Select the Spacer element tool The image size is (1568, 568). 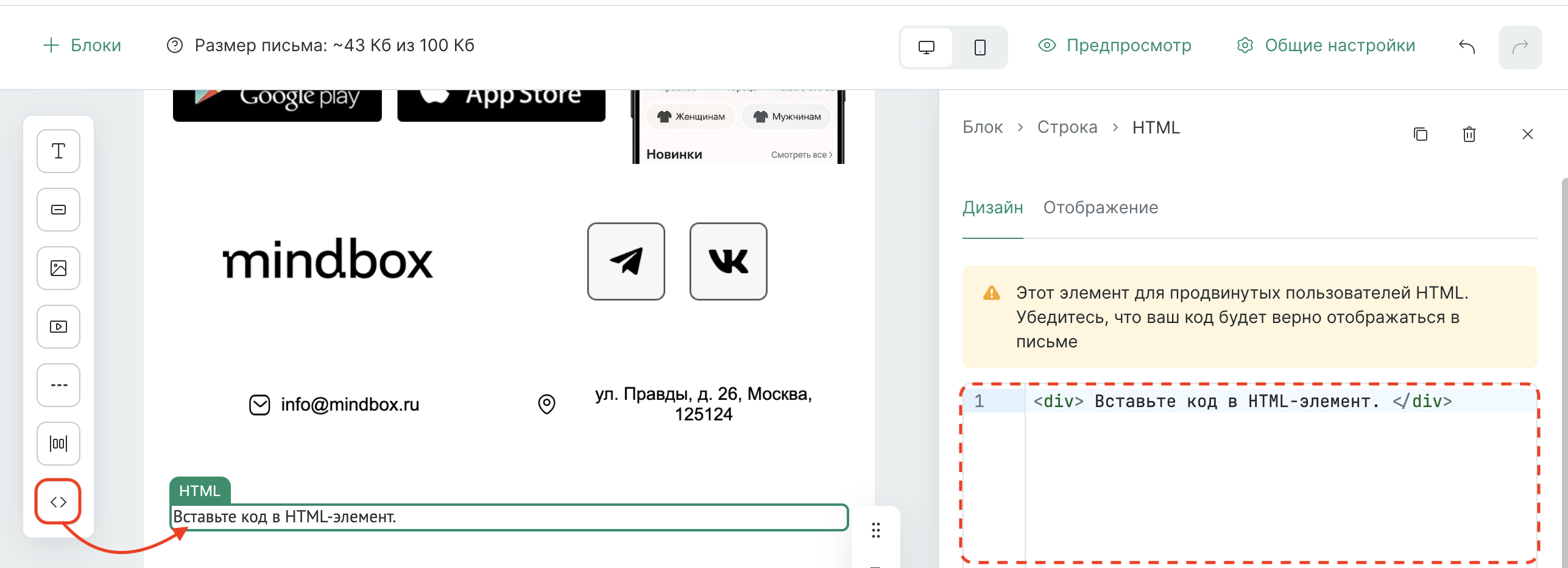point(58,444)
